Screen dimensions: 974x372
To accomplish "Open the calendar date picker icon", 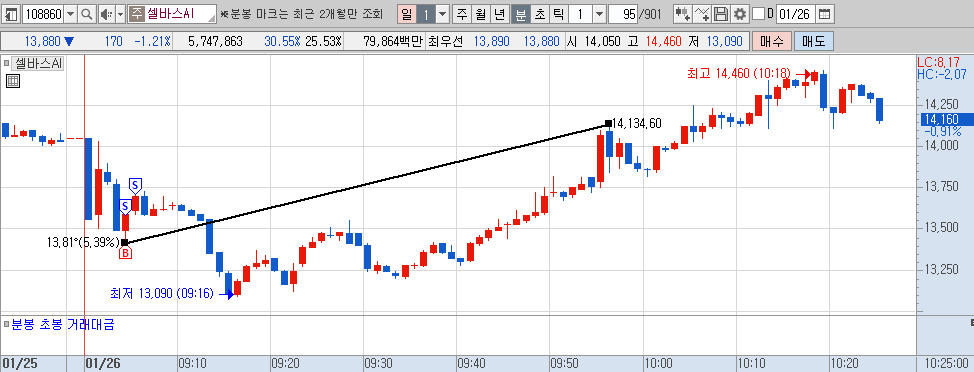I will tap(824, 13).
